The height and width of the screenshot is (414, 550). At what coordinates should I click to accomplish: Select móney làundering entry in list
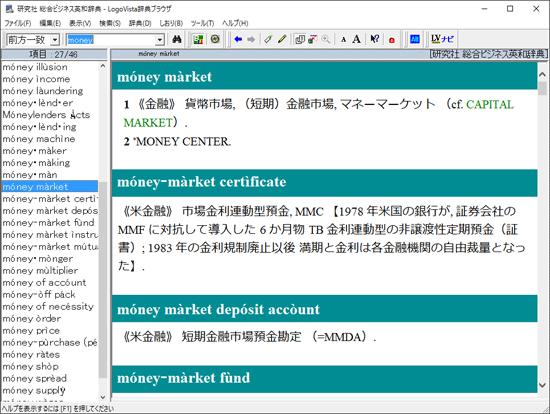pos(43,91)
